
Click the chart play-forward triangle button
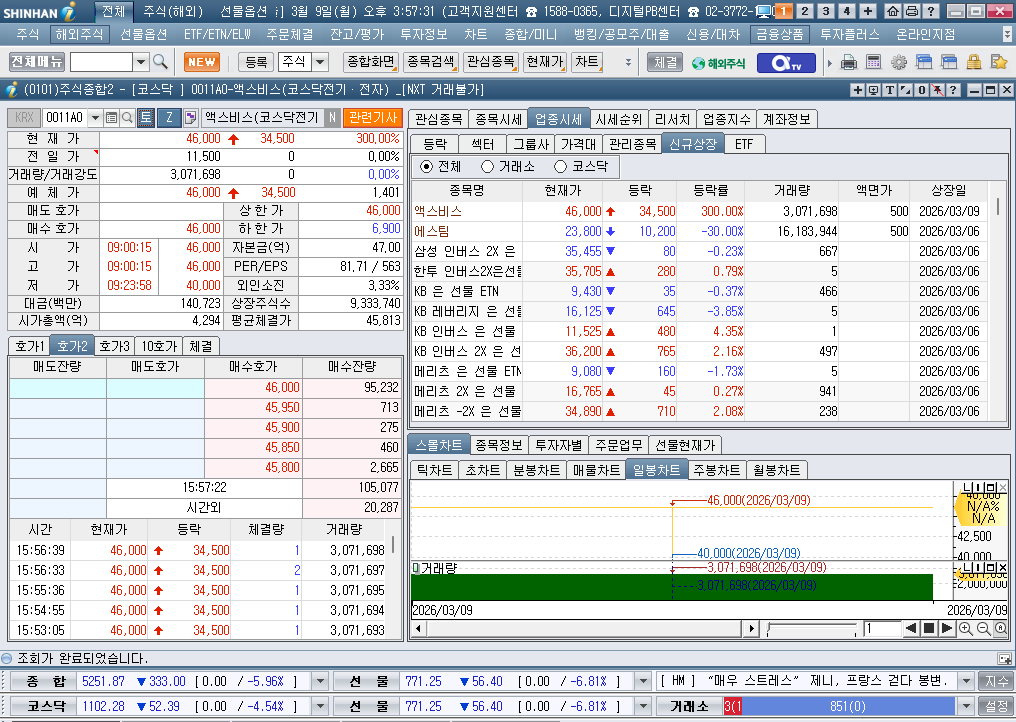946,628
